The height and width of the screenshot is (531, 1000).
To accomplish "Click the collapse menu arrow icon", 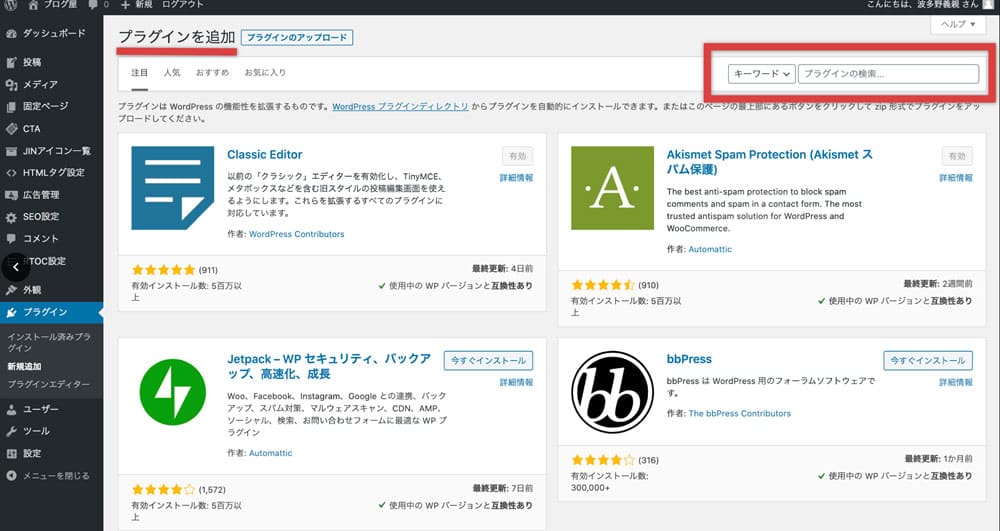I will [11, 476].
